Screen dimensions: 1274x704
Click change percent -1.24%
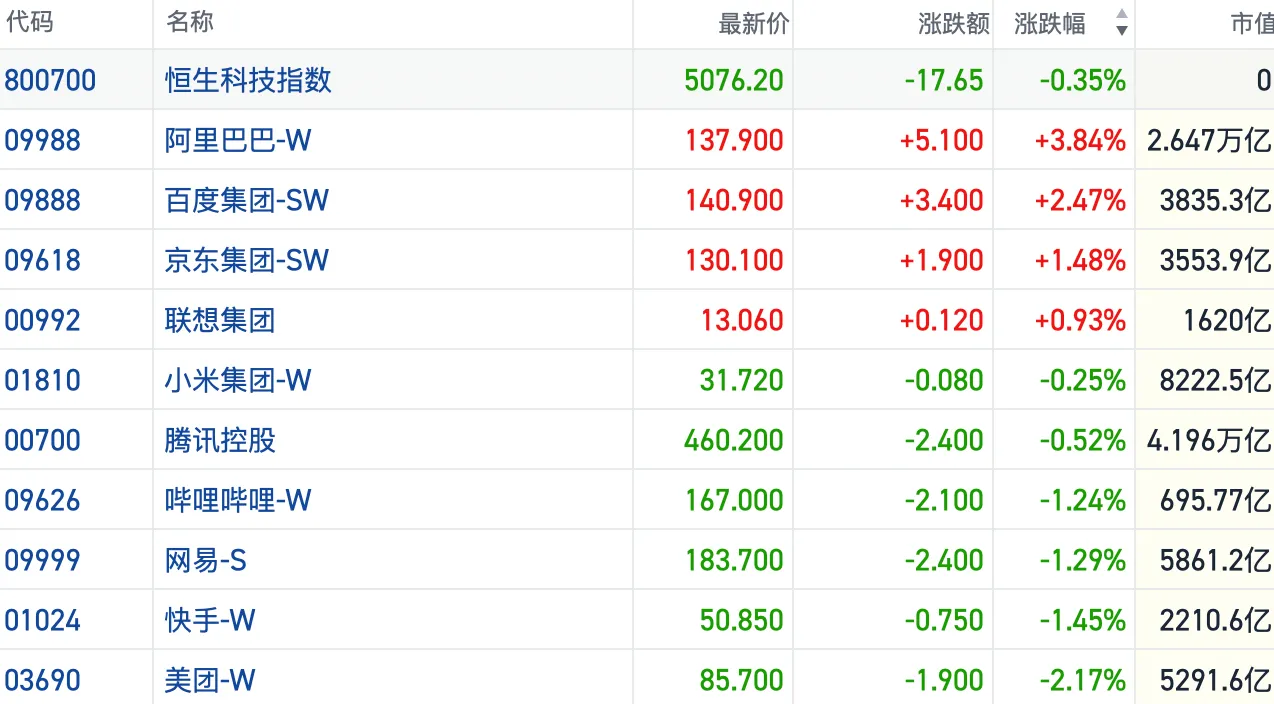point(1083,500)
